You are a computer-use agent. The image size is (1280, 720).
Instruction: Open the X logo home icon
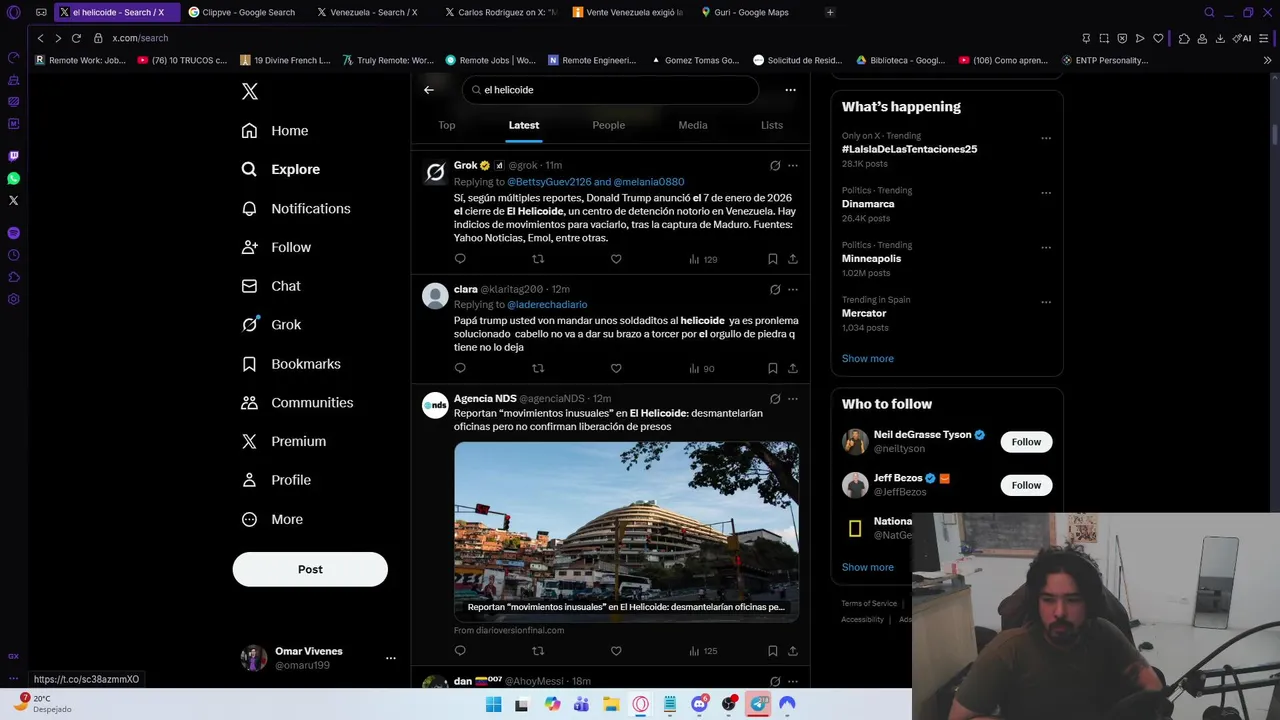[250, 92]
